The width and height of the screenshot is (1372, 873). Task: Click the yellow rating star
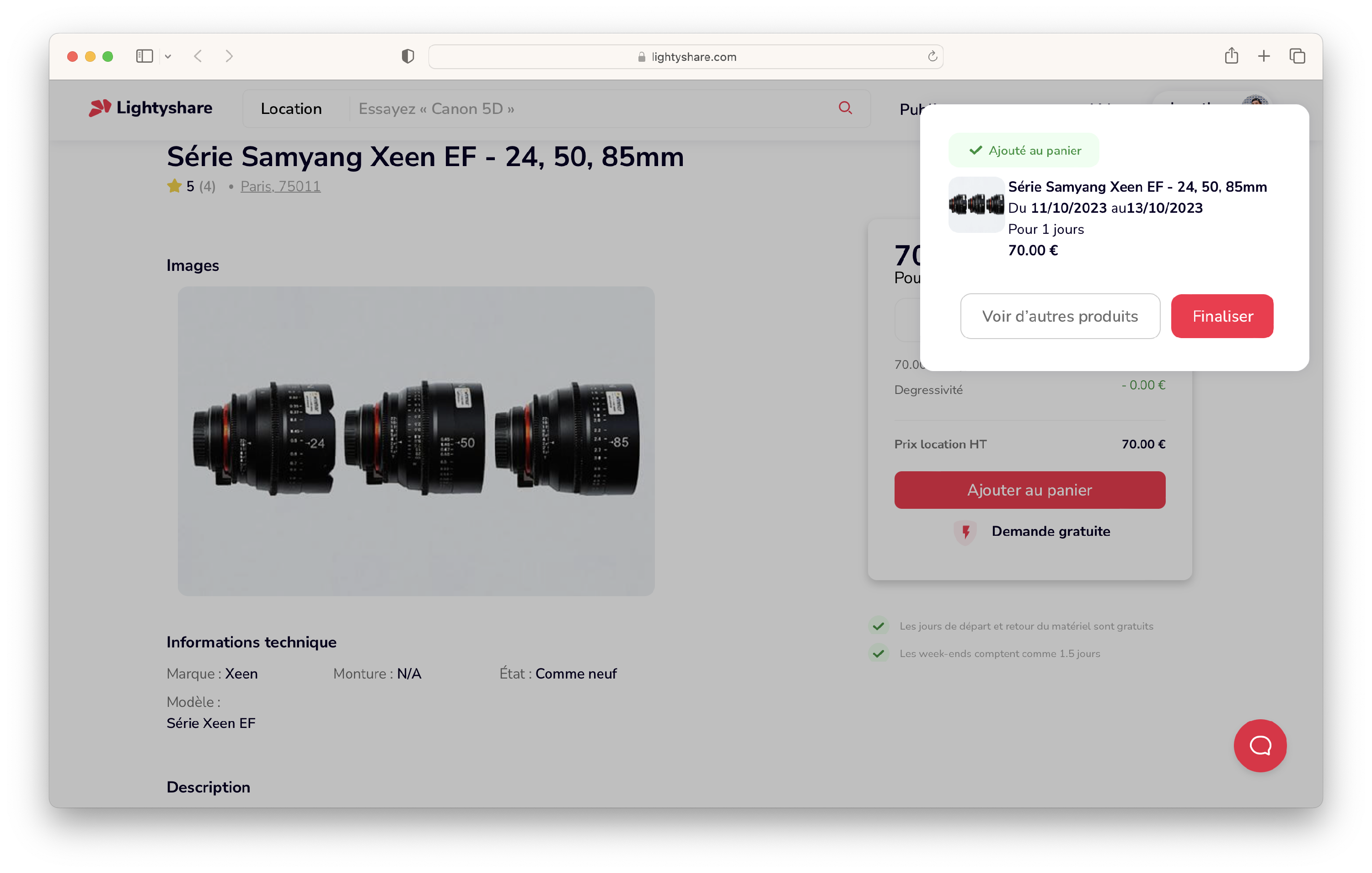(174, 186)
